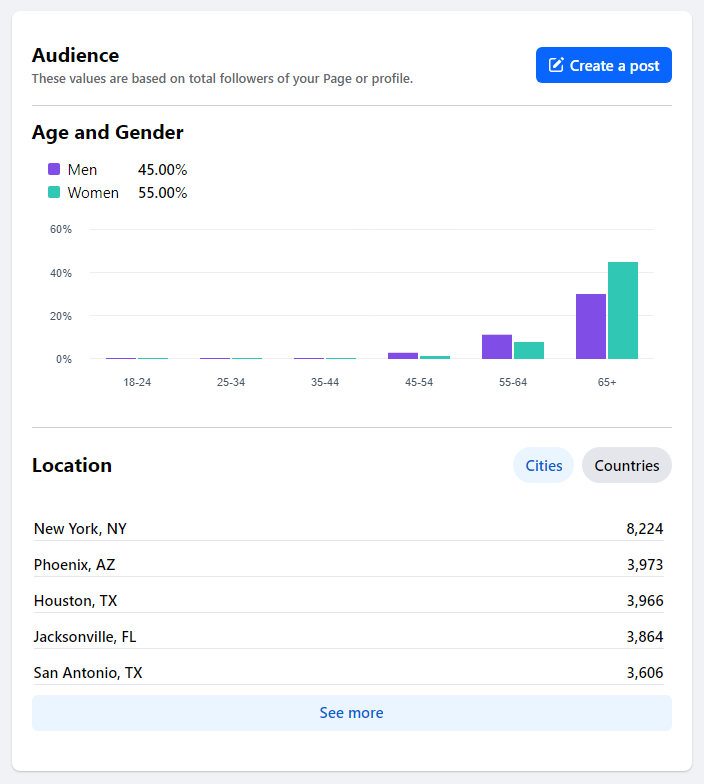Expand the list with See more

click(x=351, y=713)
